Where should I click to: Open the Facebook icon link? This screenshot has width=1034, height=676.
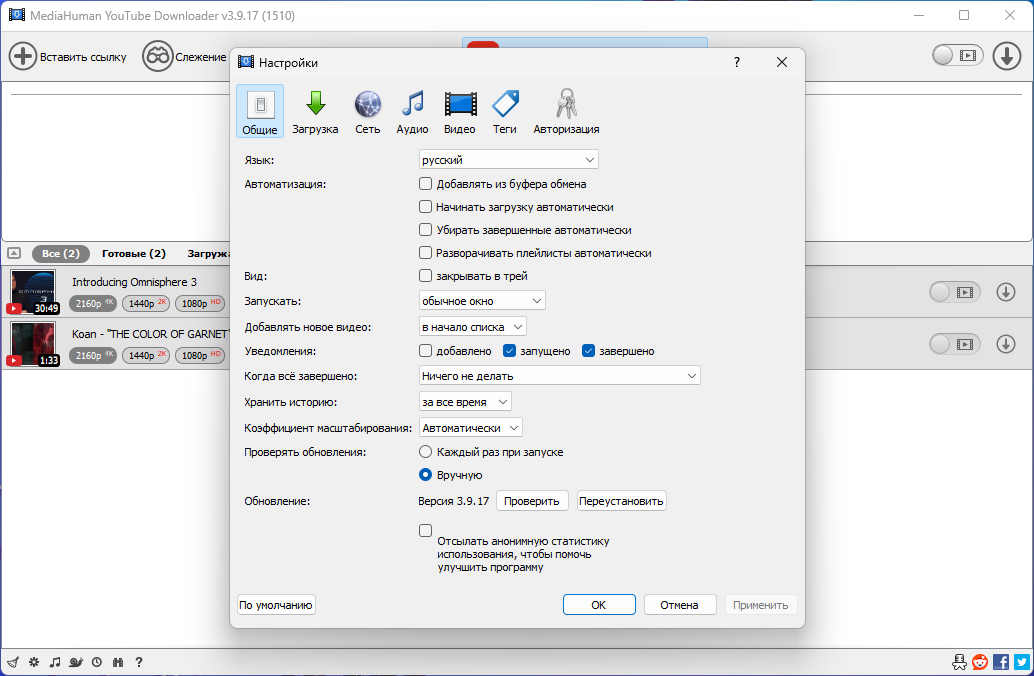pyautogui.click(x=1000, y=661)
